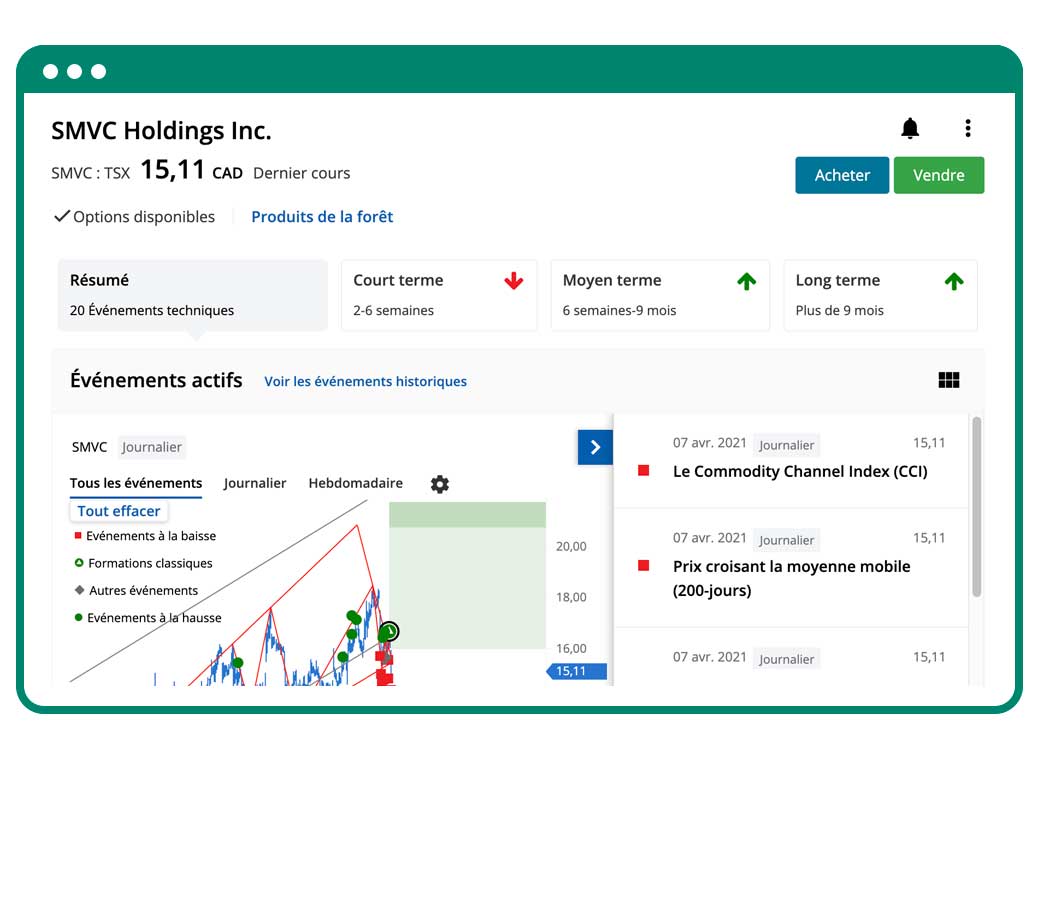Select Tous les événements chart tab
1038x900 pixels.
[136, 484]
